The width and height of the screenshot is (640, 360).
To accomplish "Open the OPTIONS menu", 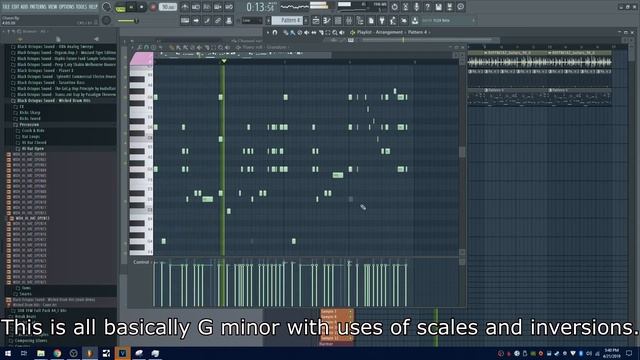I will coord(67,7).
